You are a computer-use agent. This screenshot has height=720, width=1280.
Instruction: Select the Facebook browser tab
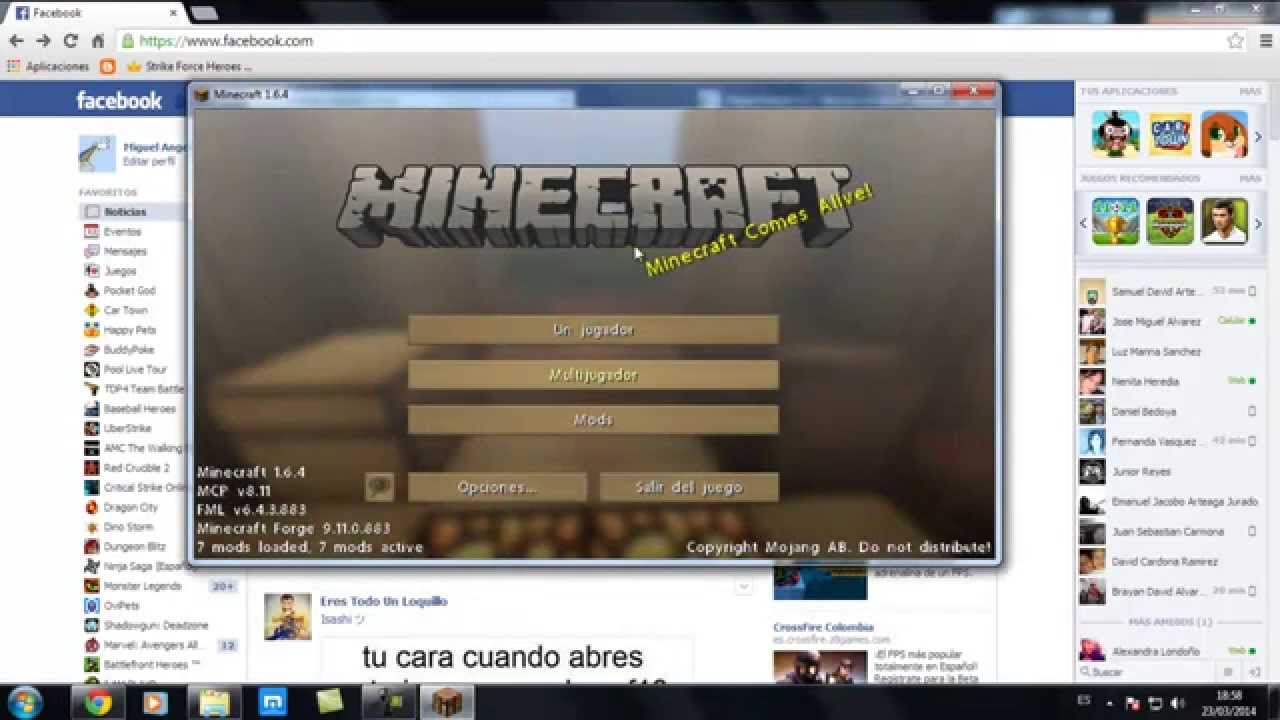(x=93, y=13)
